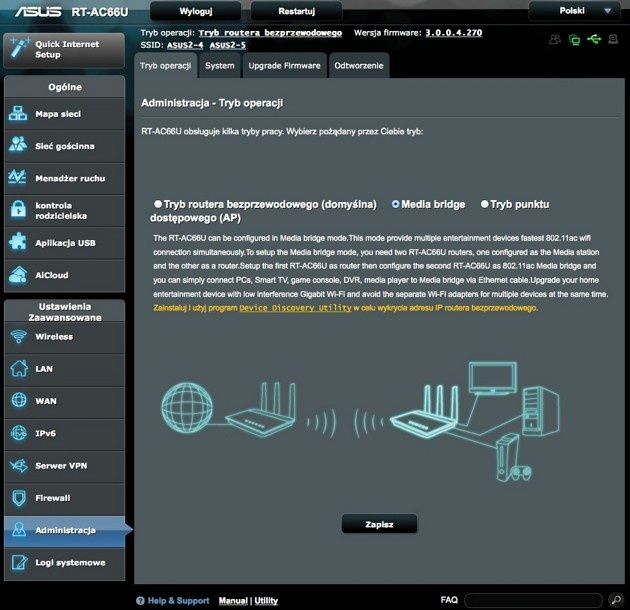Click the Serwer VPN icon

click(x=19, y=465)
